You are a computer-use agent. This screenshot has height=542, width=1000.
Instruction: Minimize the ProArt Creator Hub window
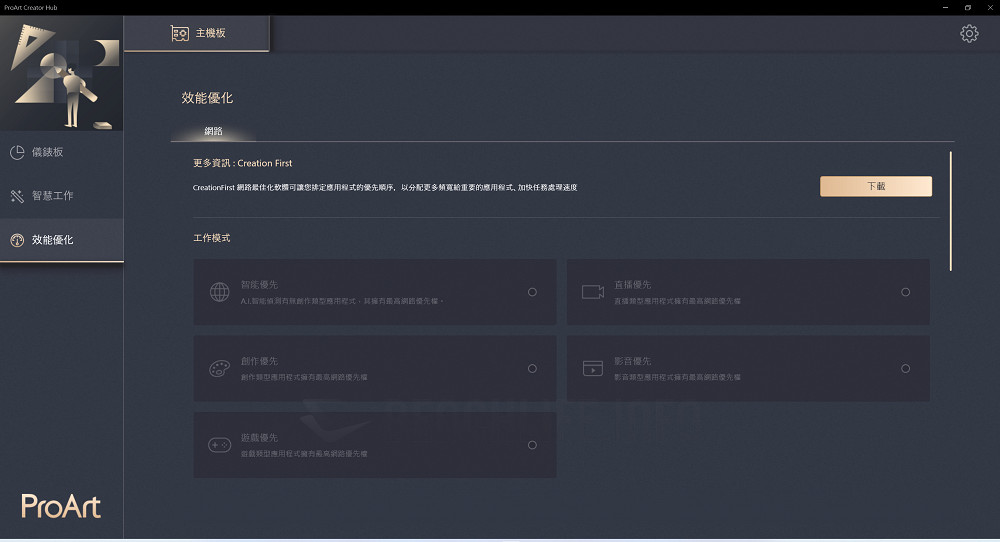(945, 8)
